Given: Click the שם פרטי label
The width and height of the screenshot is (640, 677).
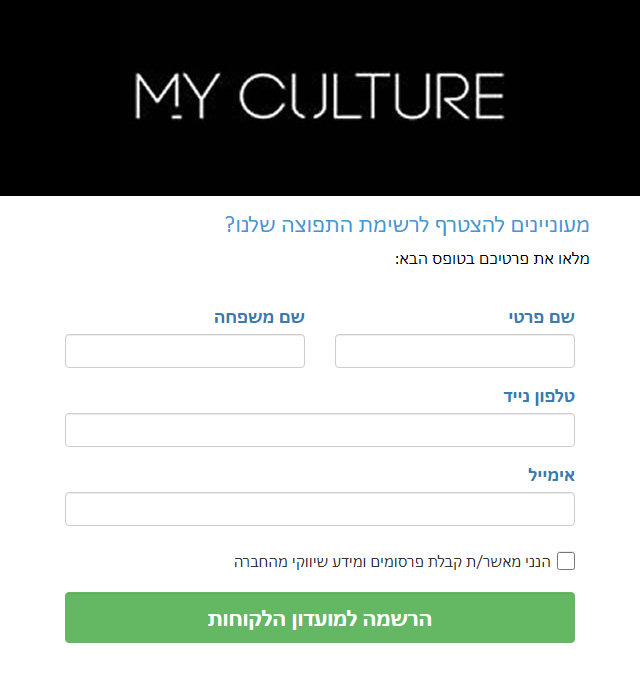Looking at the screenshot, I should [542, 317].
